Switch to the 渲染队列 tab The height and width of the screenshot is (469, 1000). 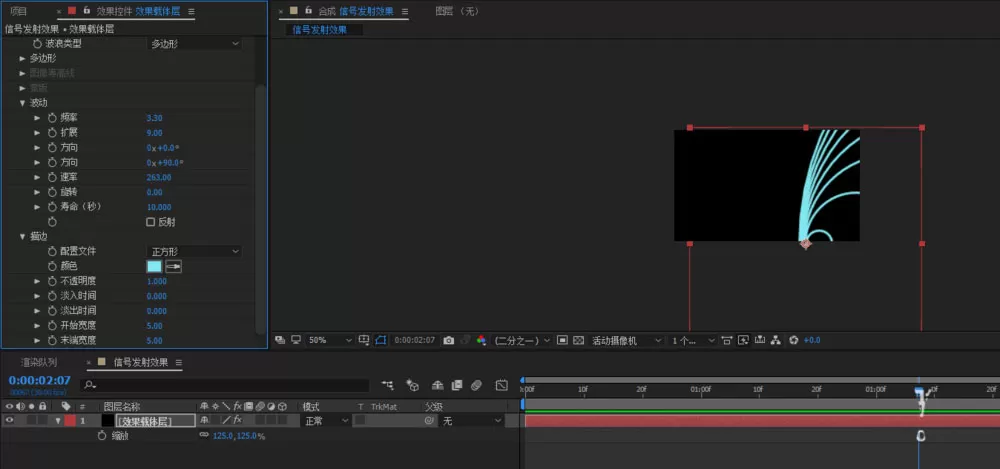[38, 362]
